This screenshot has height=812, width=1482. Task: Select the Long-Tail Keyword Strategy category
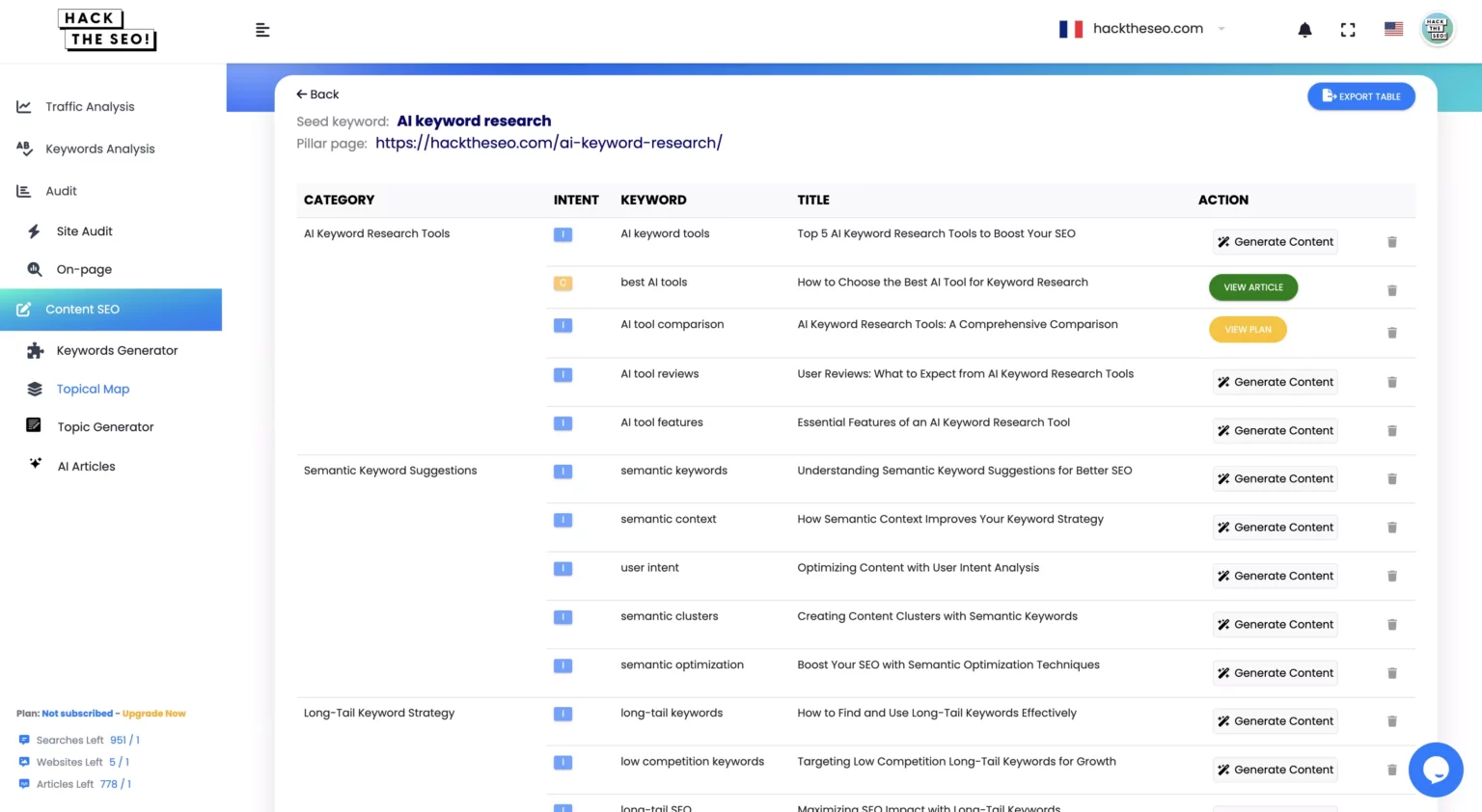(379, 714)
